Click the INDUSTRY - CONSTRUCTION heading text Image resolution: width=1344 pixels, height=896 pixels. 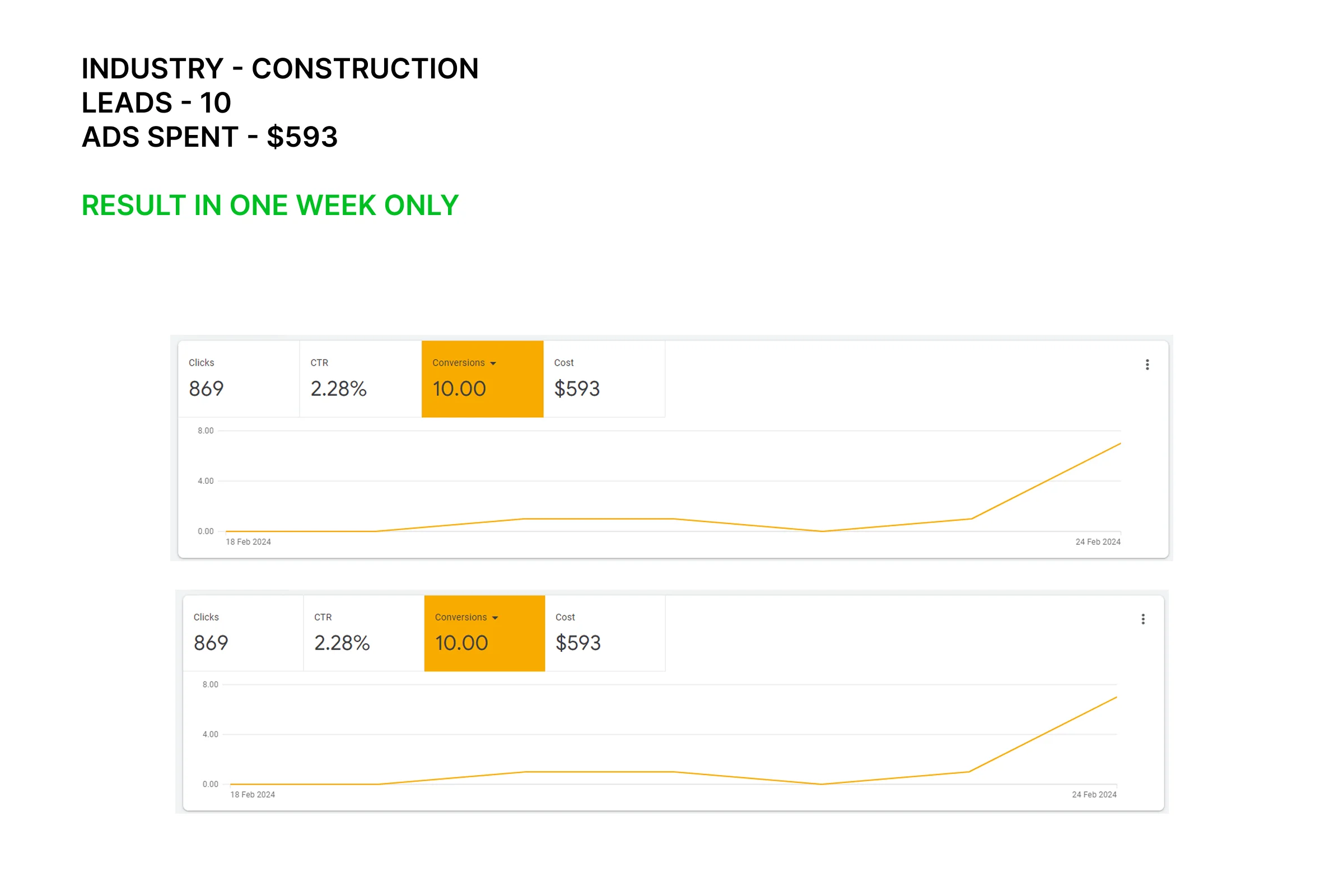pos(280,68)
